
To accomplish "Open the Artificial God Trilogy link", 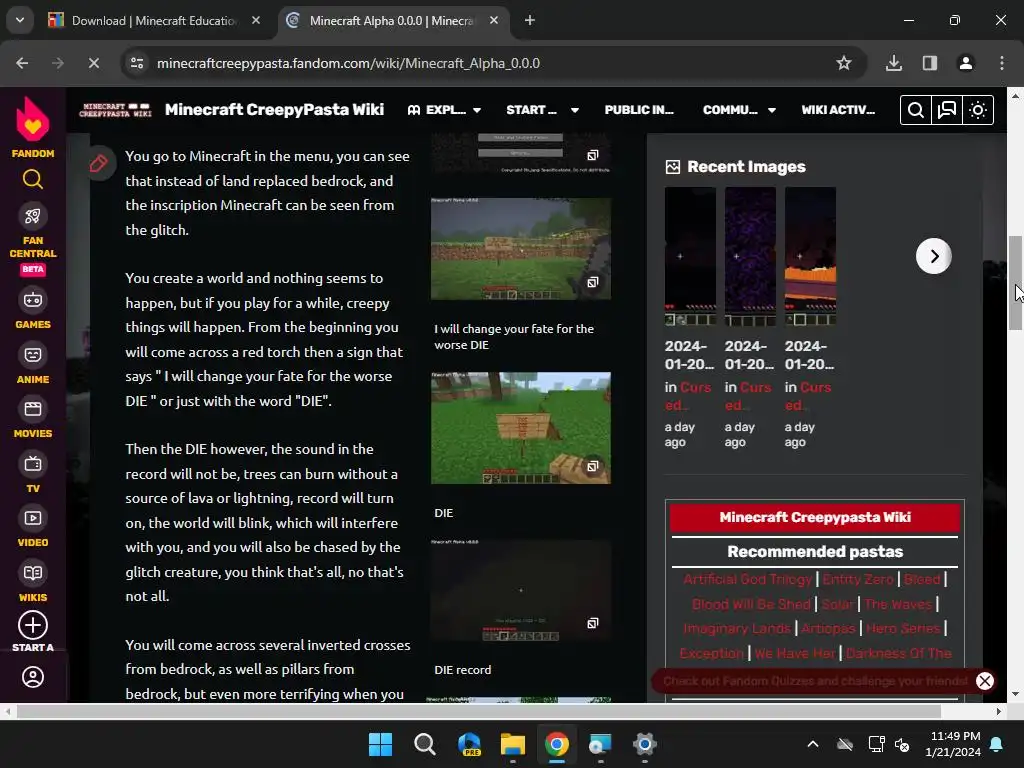I will (x=747, y=579).
